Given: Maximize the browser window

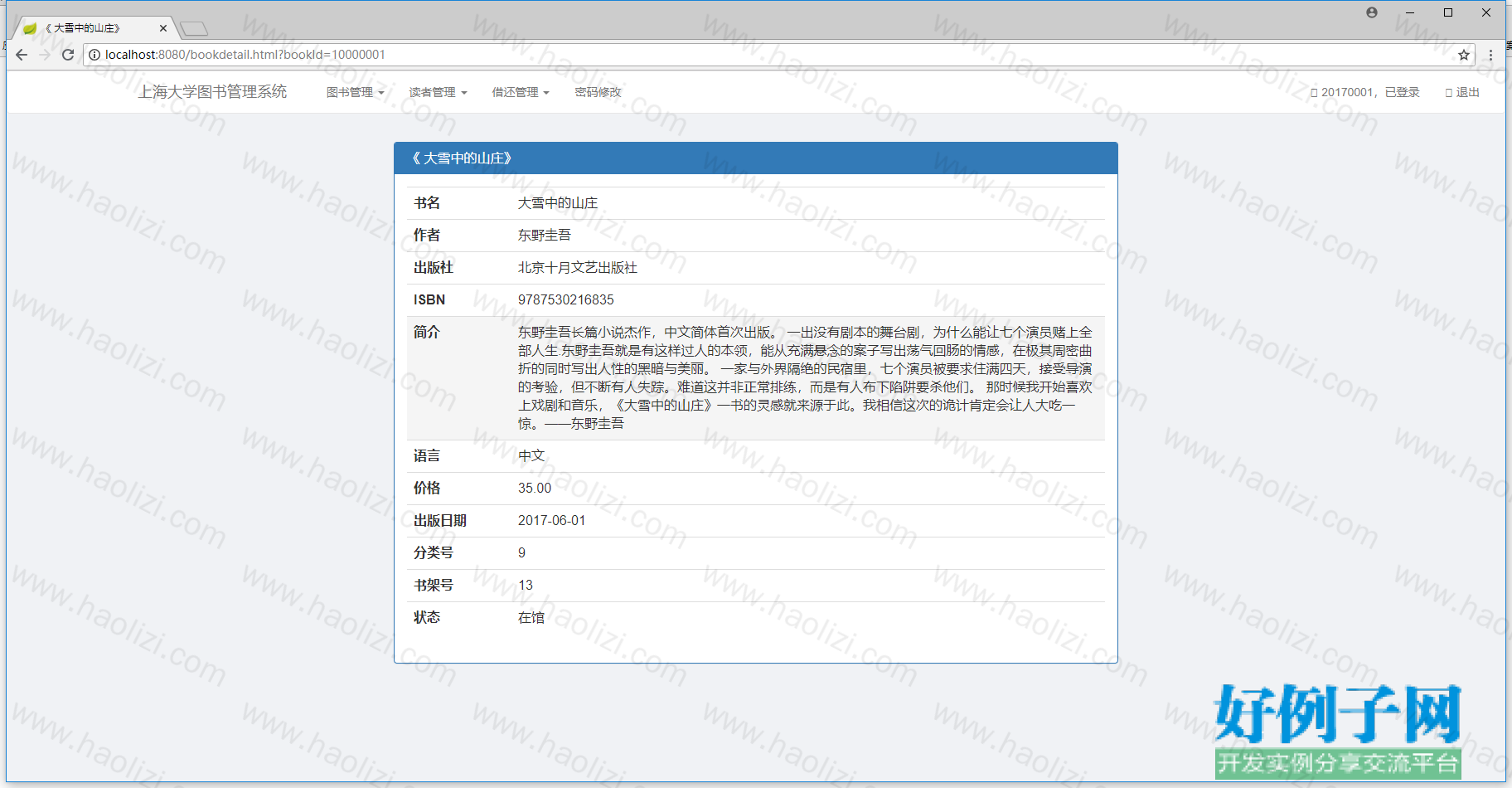Looking at the screenshot, I should (1448, 12).
